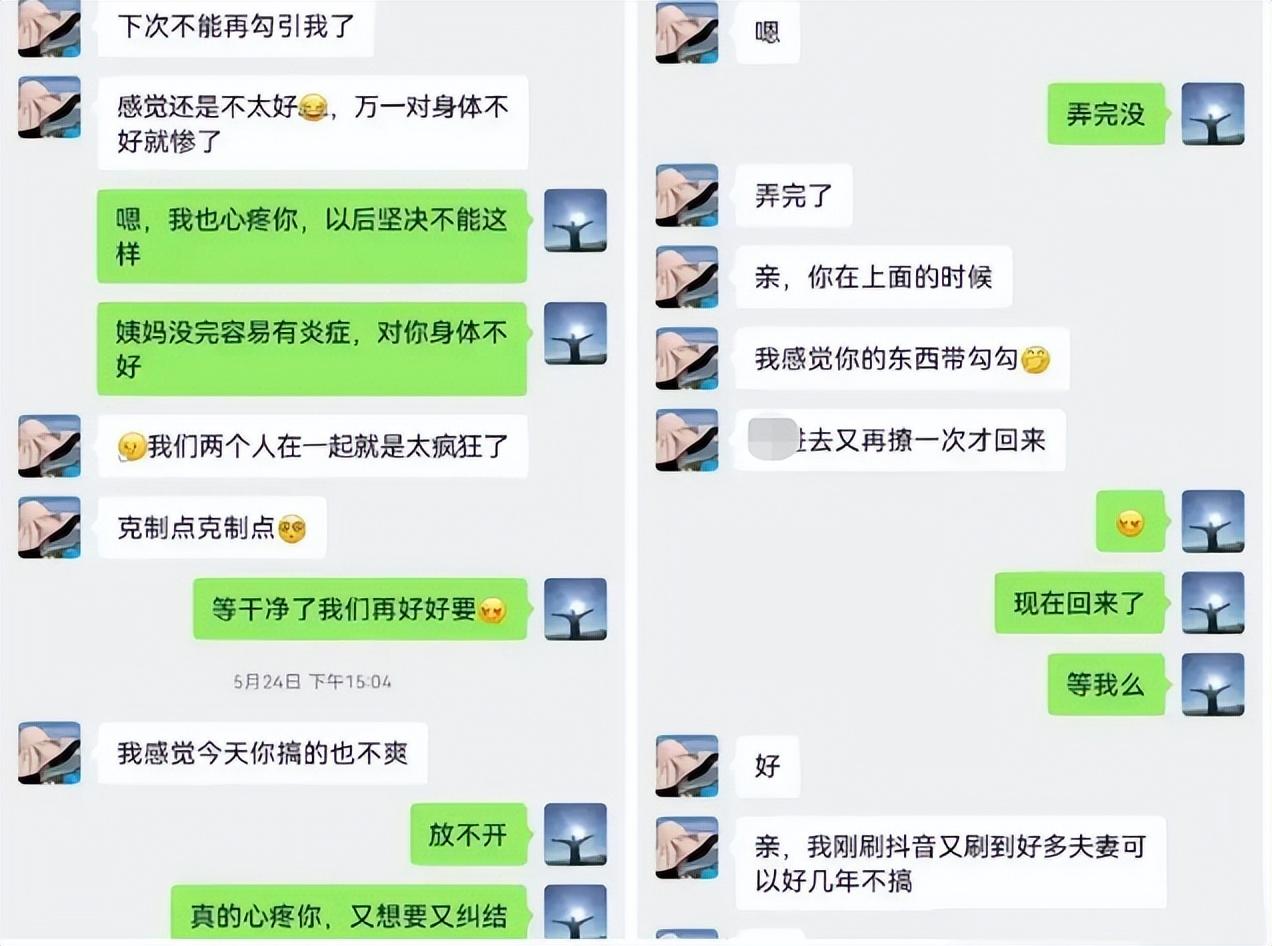Tap the thinking emoji in '我感觉你的东西带勾勾'

[x=1035, y=359]
